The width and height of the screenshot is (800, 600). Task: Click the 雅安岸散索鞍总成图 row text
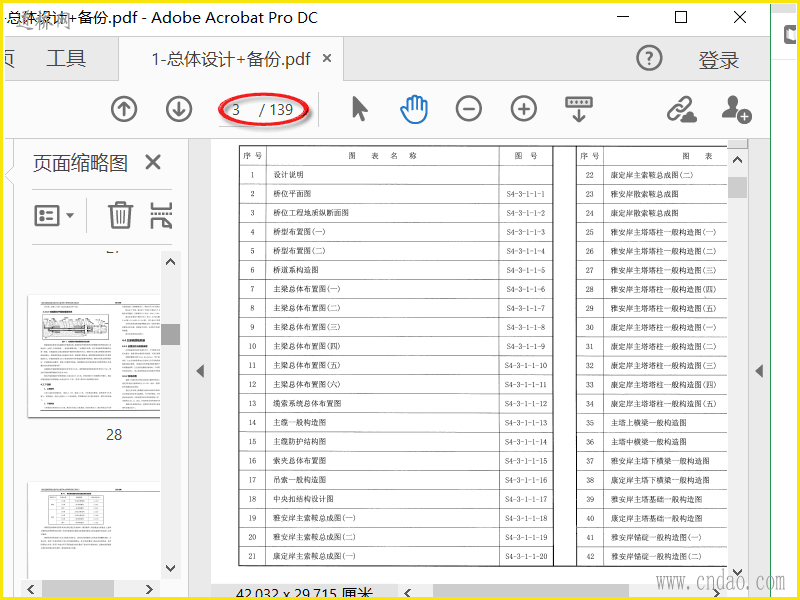pyautogui.click(x=644, y=194)
